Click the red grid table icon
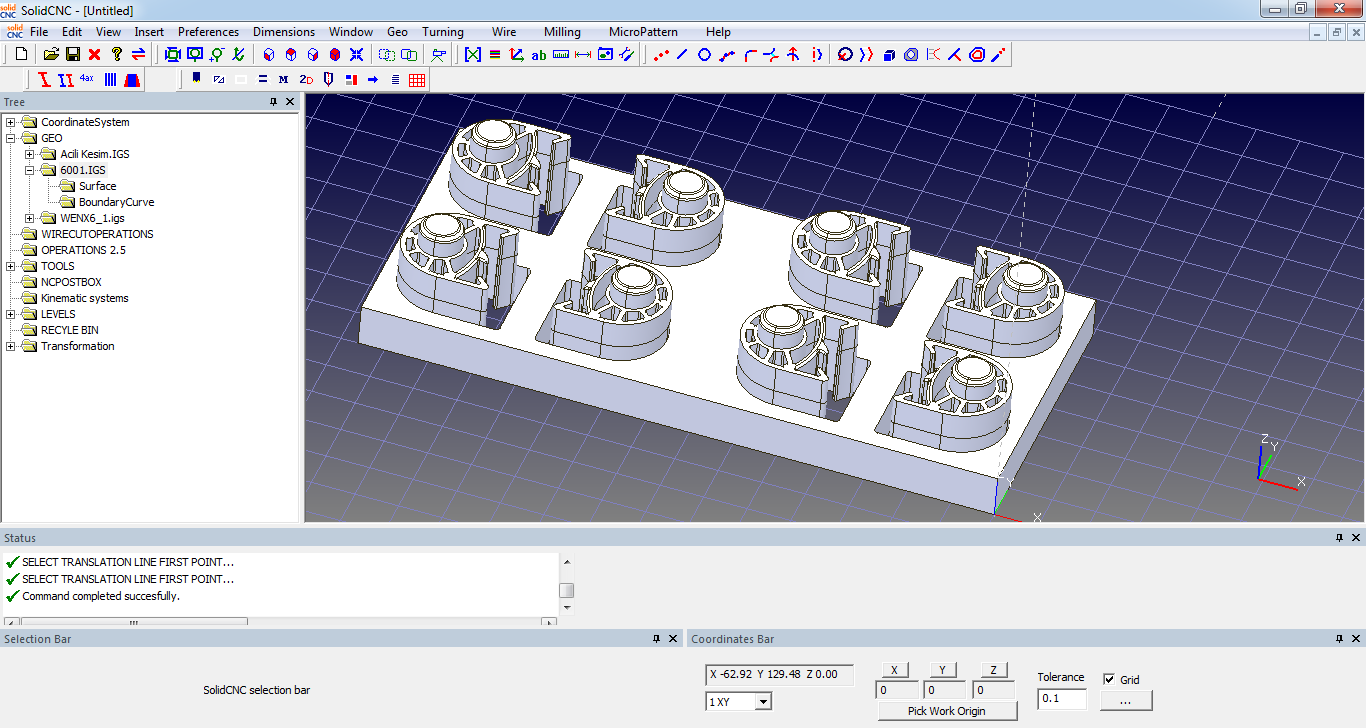This screenshot has height=728, width=1366. click(417, 79)
